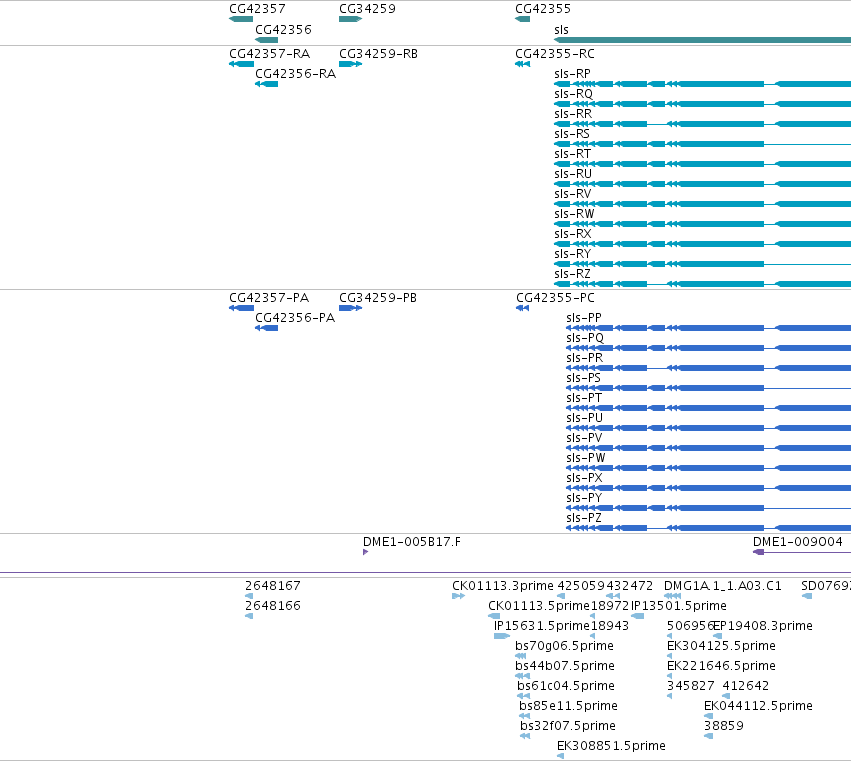Open feature 2648167

point(249,596)
